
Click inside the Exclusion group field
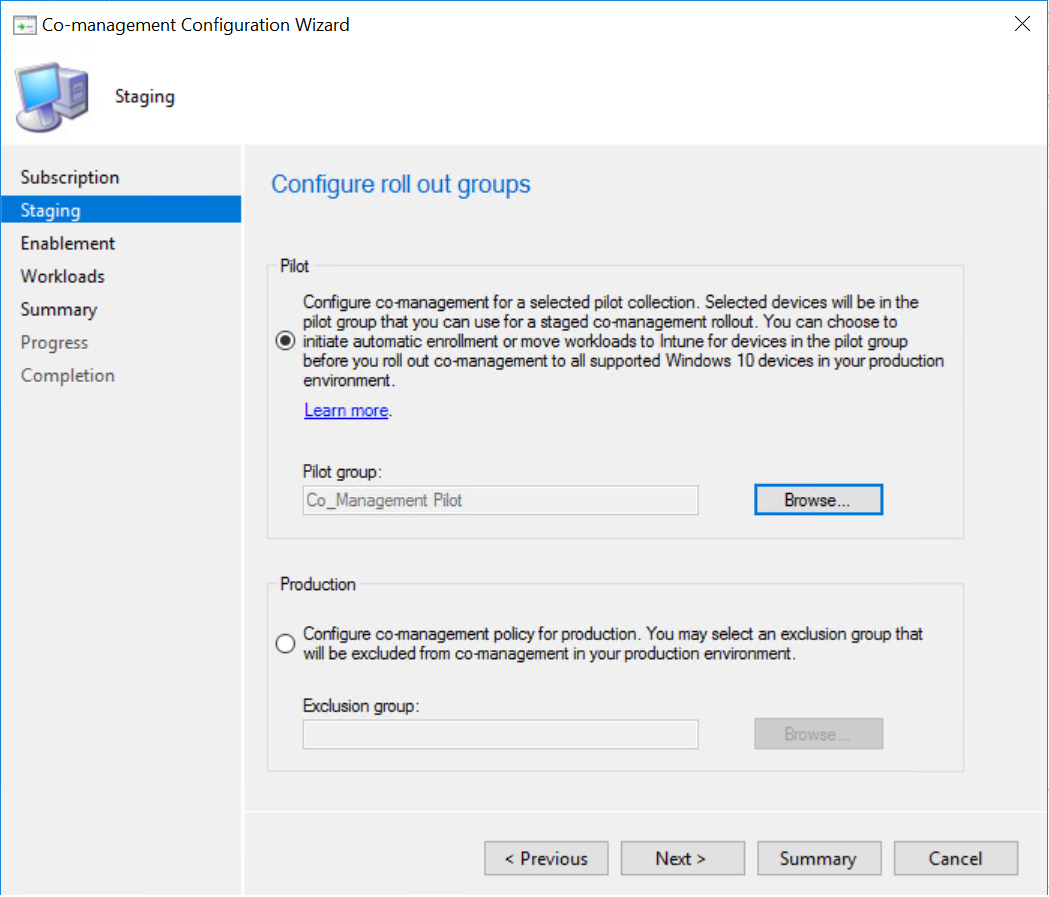[500, 733]
